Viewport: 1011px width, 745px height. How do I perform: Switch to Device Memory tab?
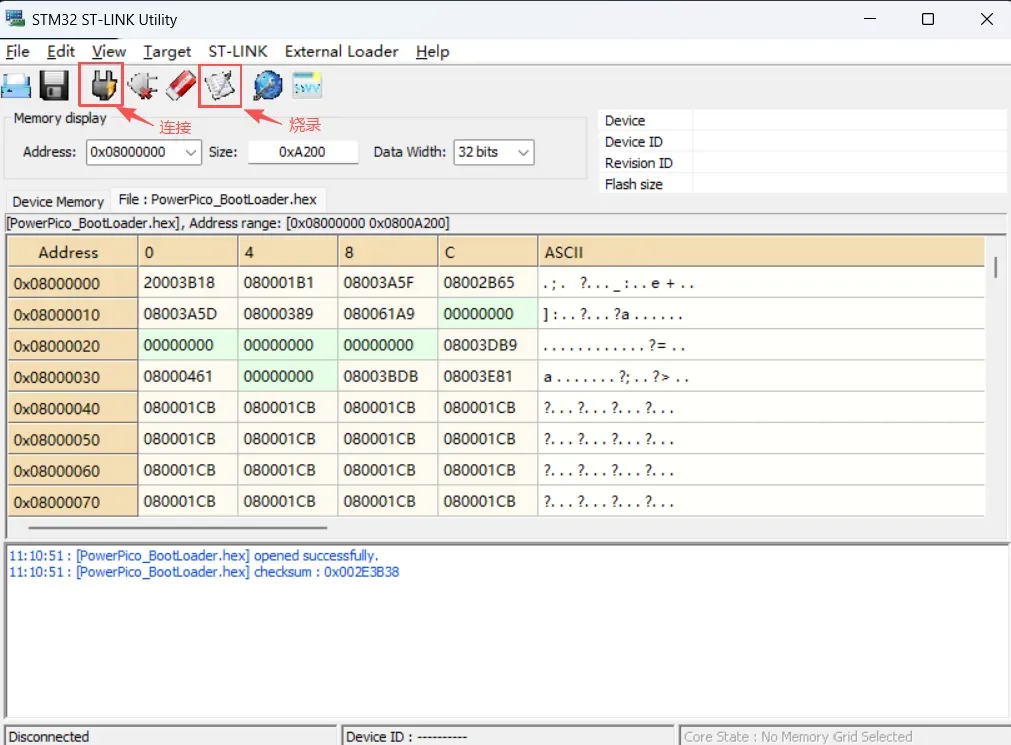click(58, 201)
